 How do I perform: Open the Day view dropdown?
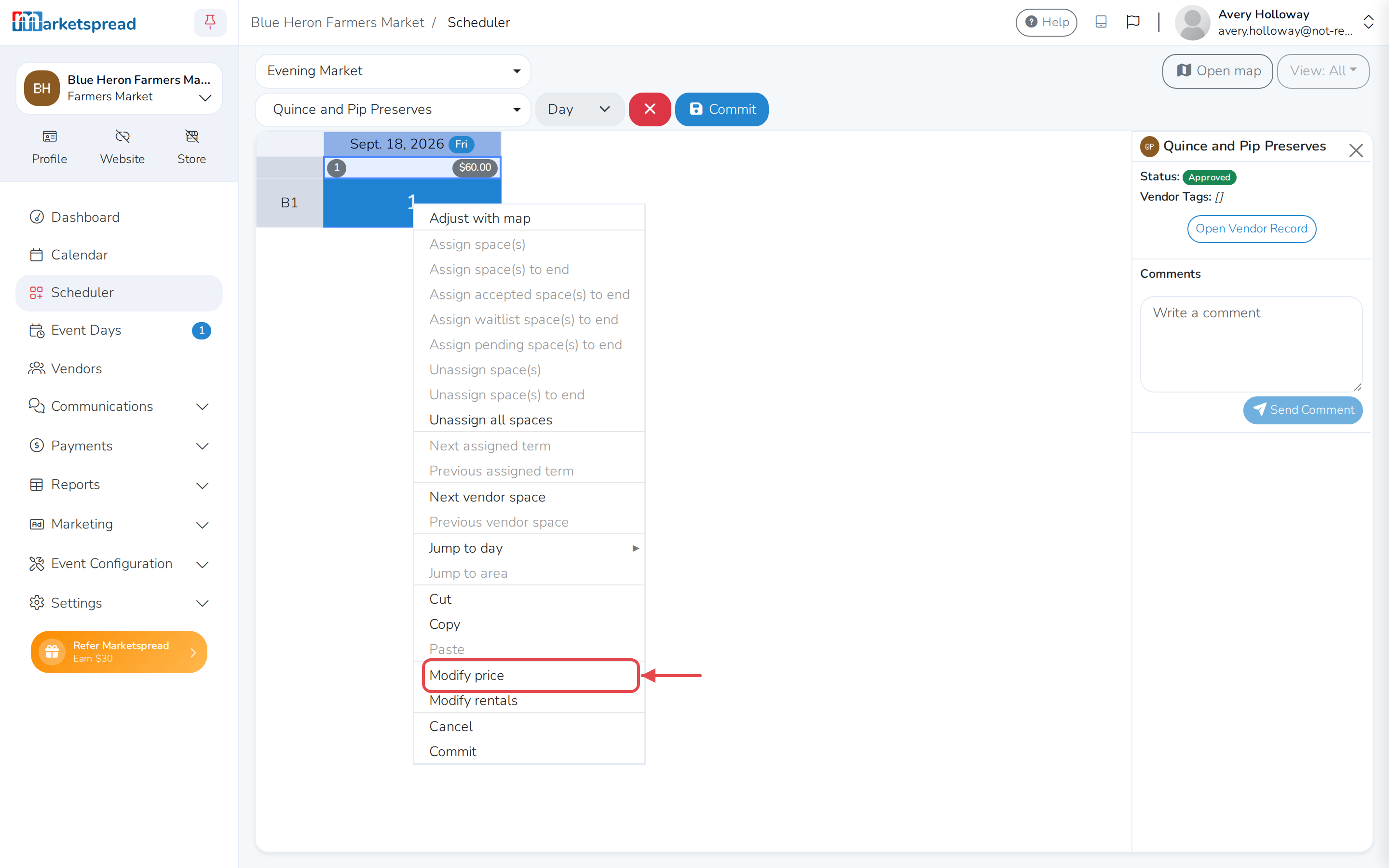(579, 109)
